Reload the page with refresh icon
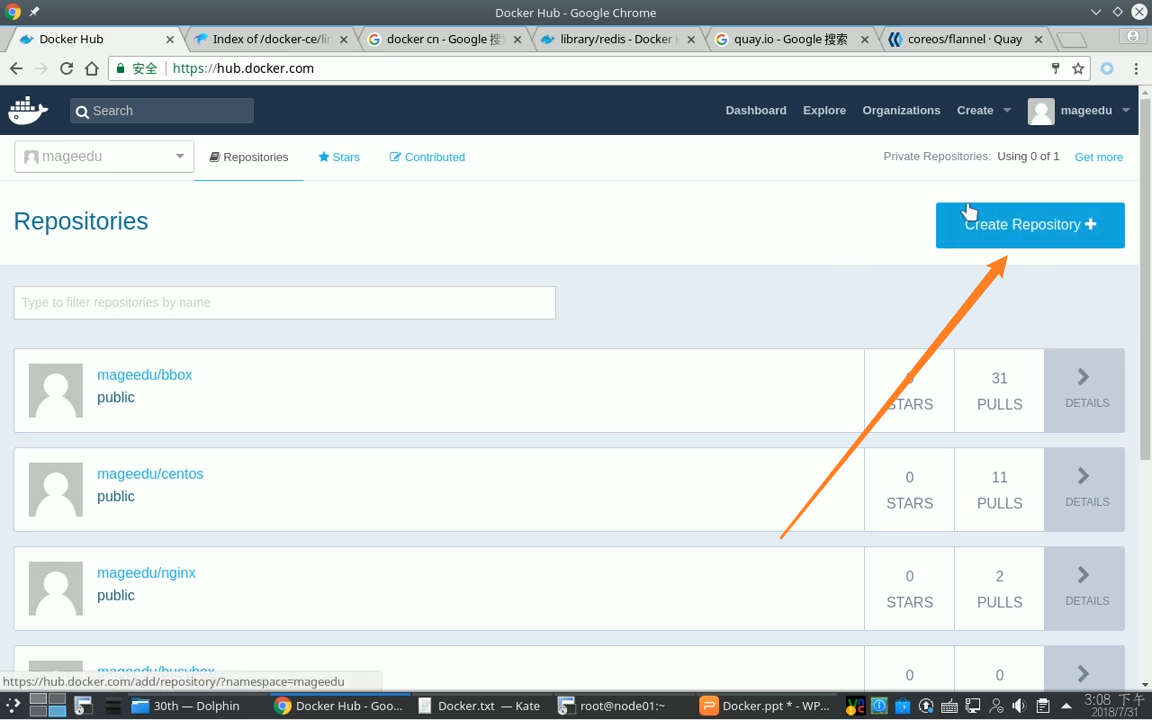1152x720 pixels. (66, 68)
